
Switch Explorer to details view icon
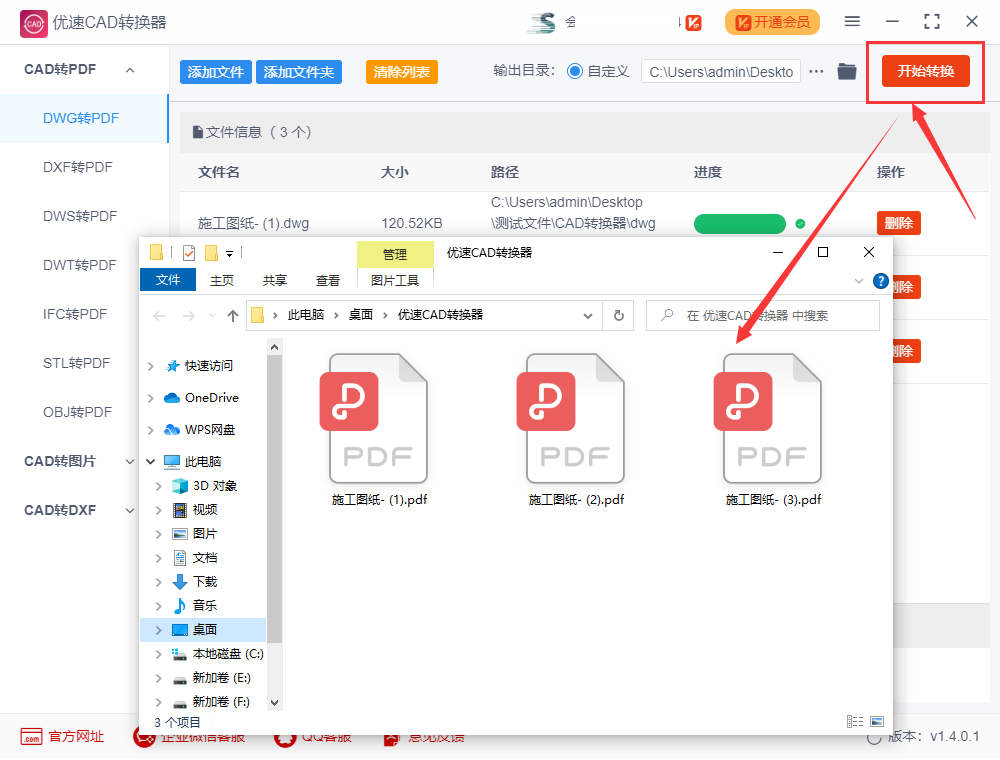click(x=855, y=722)
